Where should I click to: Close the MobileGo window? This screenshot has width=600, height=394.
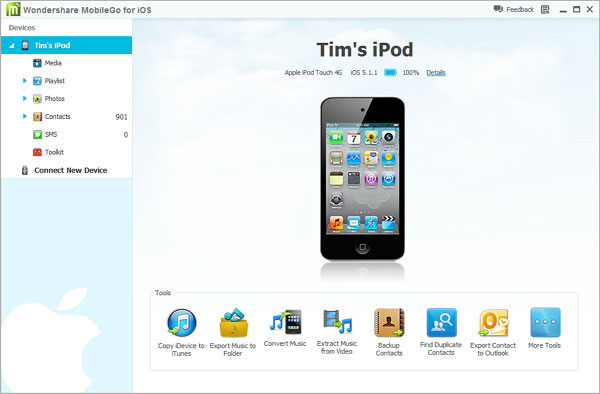[x=590, y=9]
